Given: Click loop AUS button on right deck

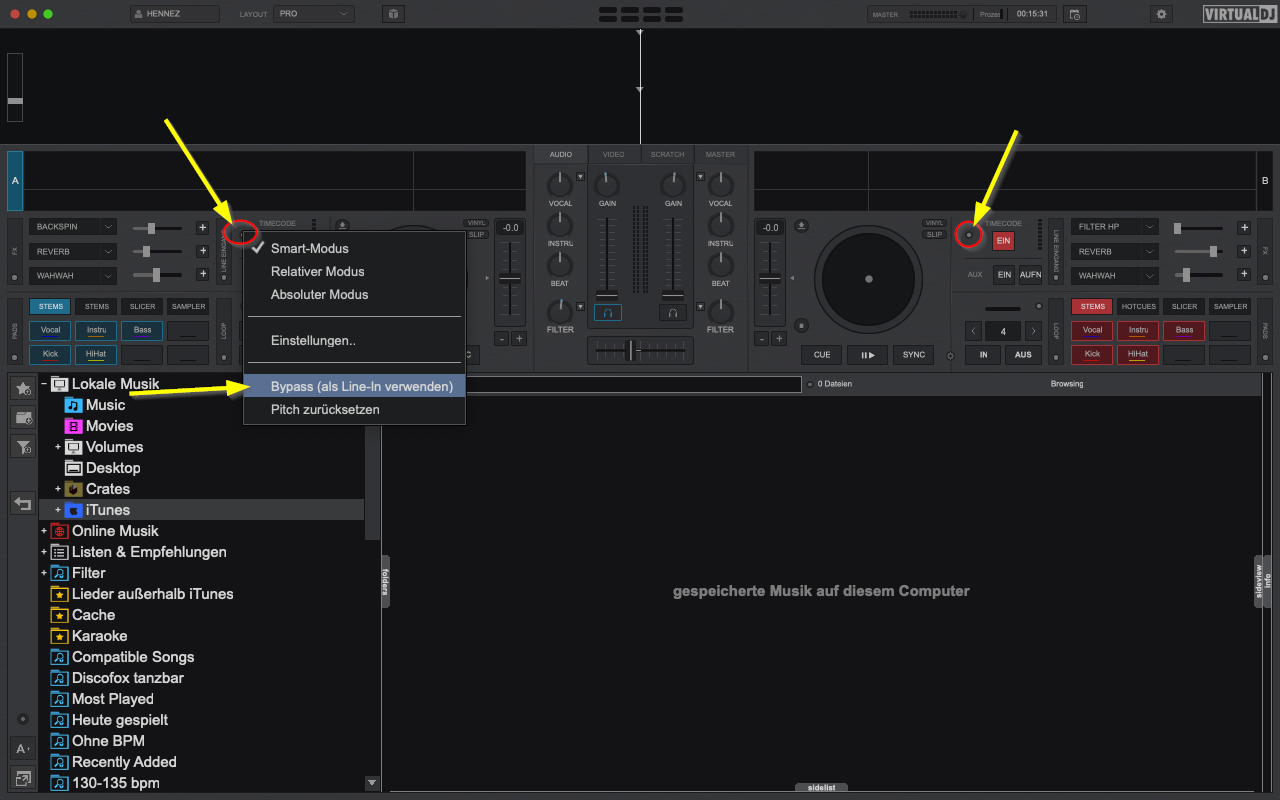Looking at the screenshot, I should coord(1023,355).
